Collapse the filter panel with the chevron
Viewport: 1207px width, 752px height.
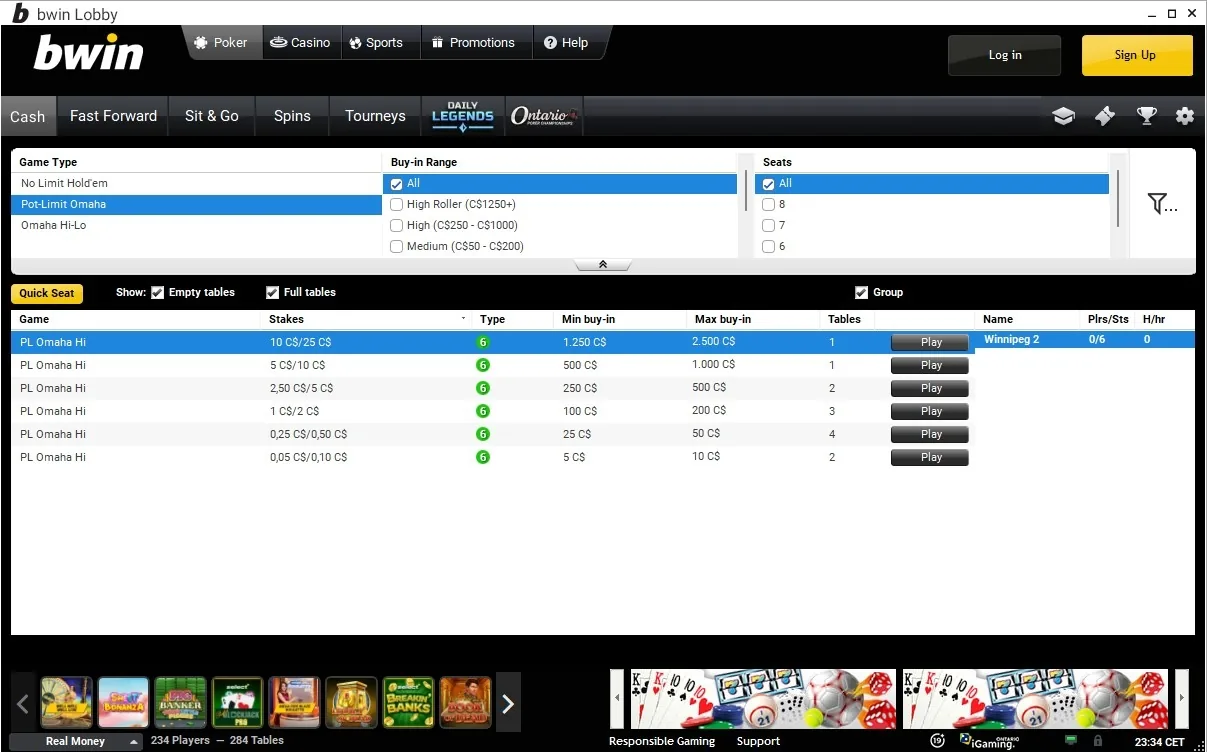pyautogui.click(x=602, y=263)
